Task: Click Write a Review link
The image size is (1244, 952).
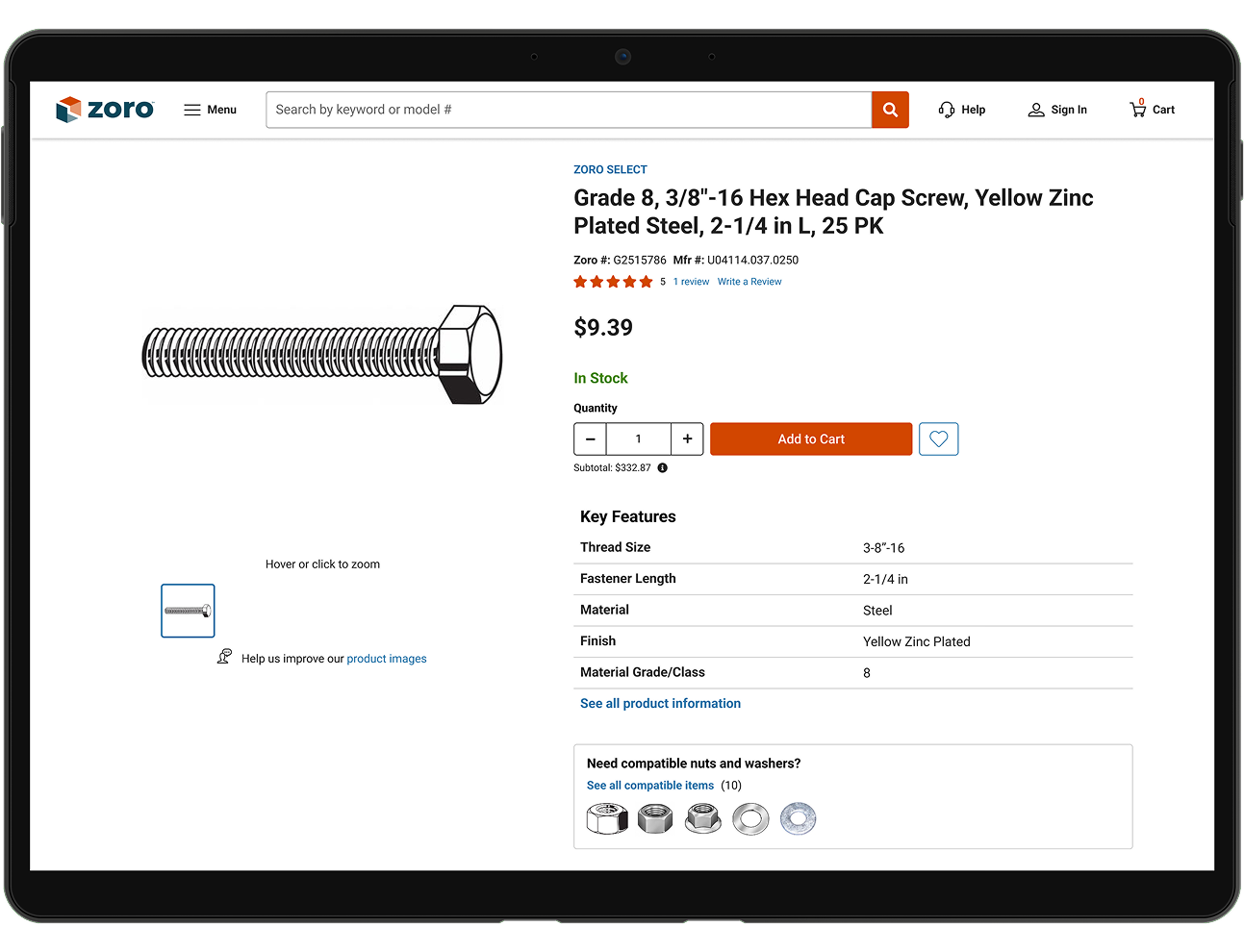Action: [x=749, y=282]
